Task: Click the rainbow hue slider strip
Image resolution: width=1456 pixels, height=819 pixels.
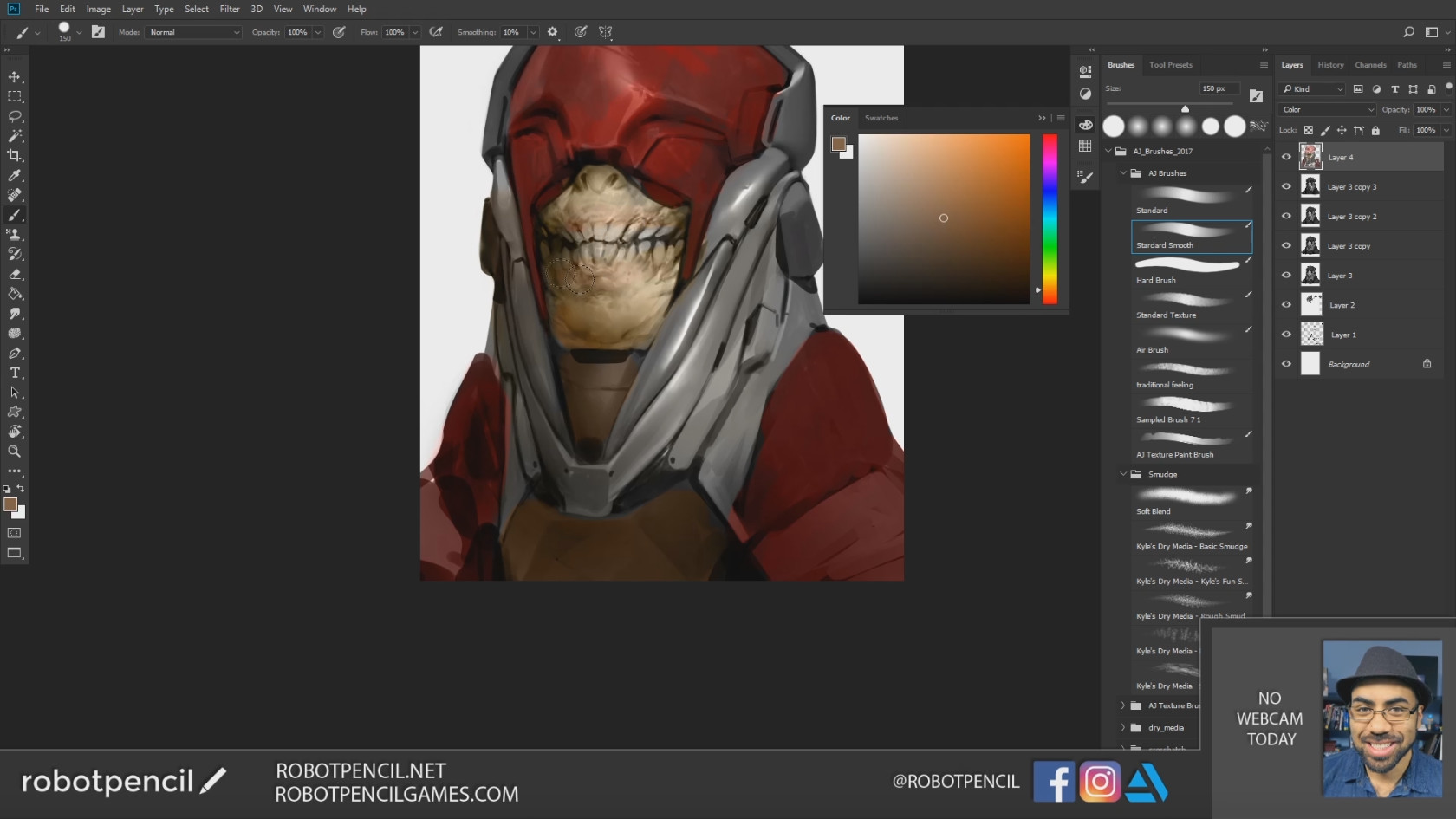Action: (x=1050, y=219)
